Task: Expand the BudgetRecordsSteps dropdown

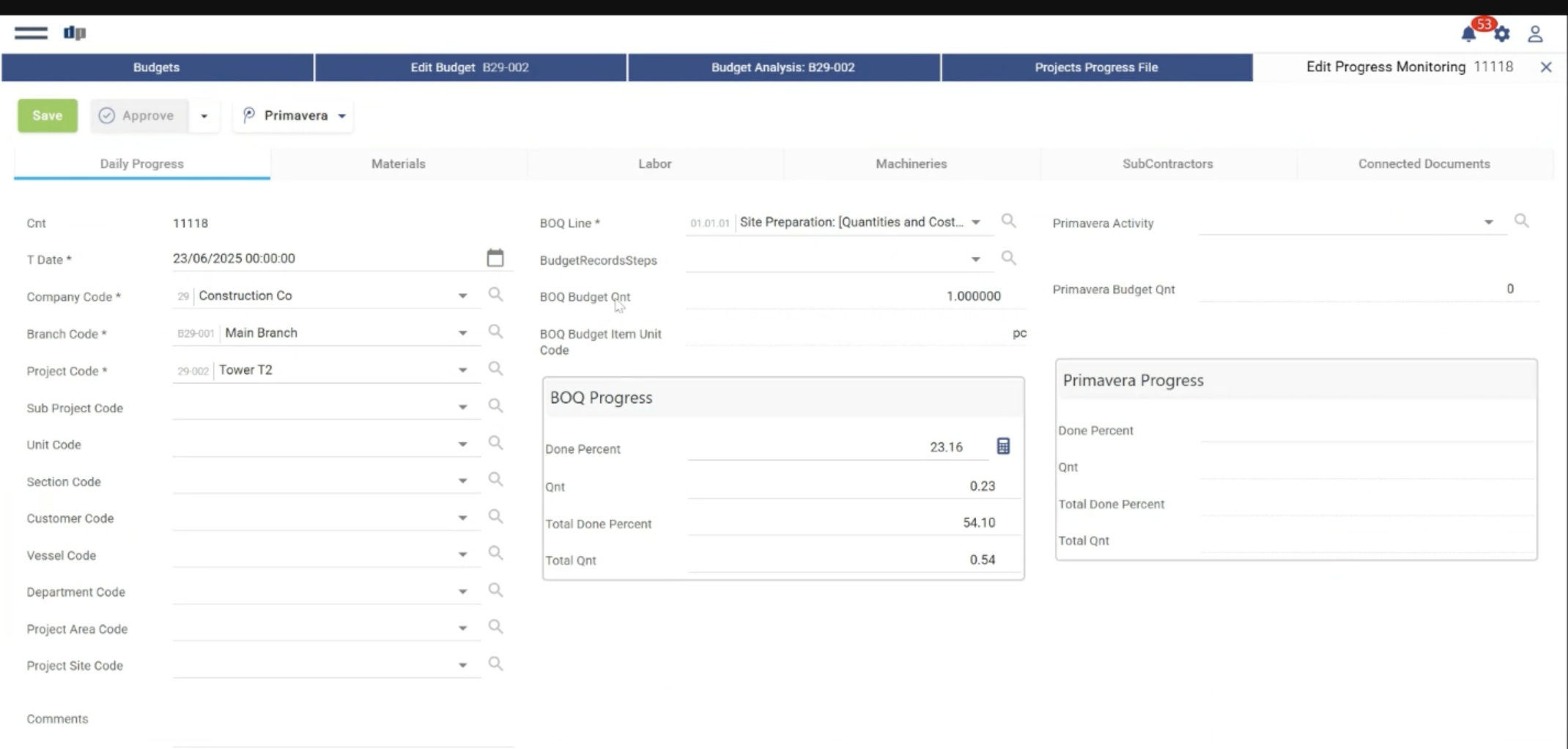Action: coord(975,259)
